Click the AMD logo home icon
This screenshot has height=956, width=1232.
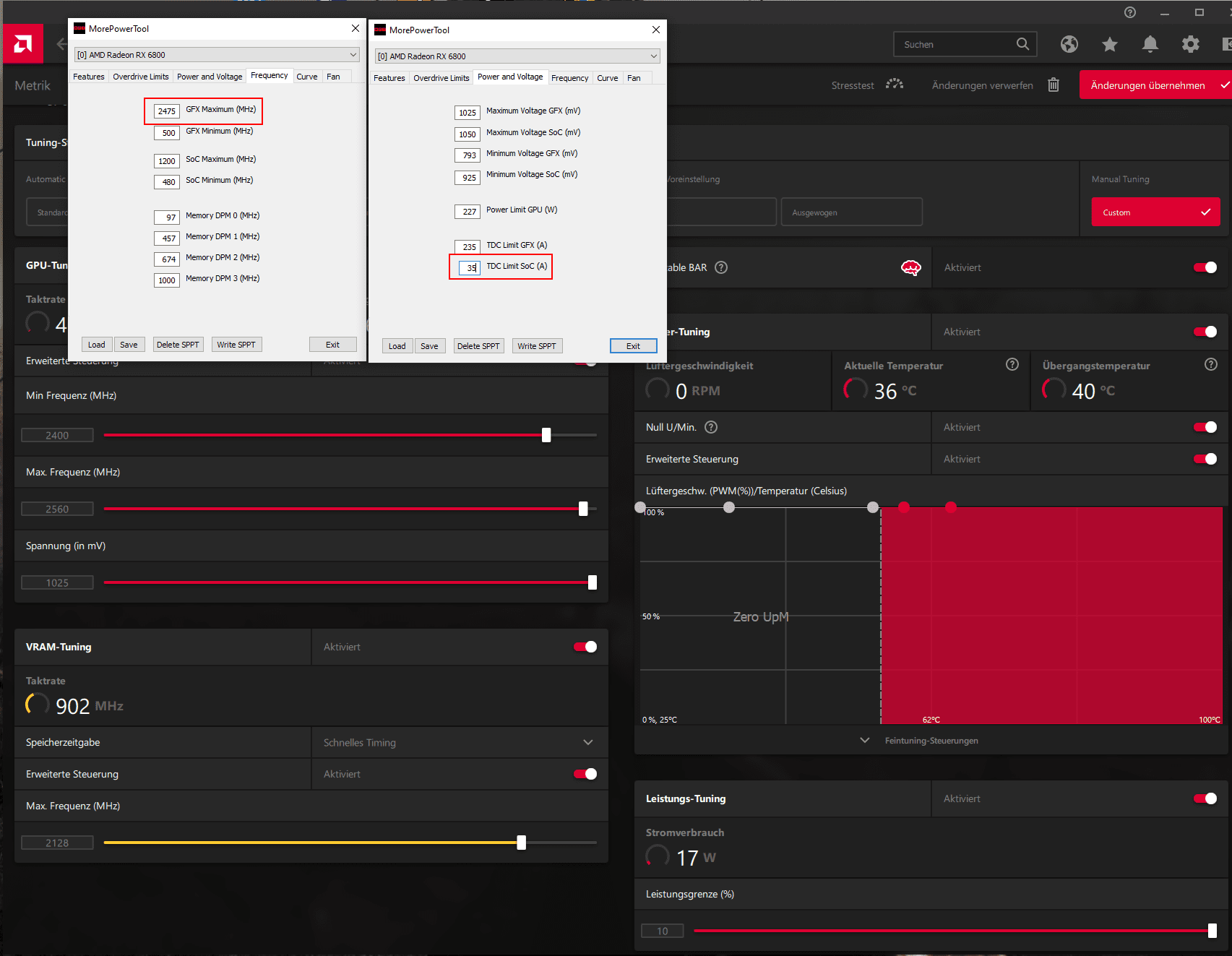click(23, 44)
